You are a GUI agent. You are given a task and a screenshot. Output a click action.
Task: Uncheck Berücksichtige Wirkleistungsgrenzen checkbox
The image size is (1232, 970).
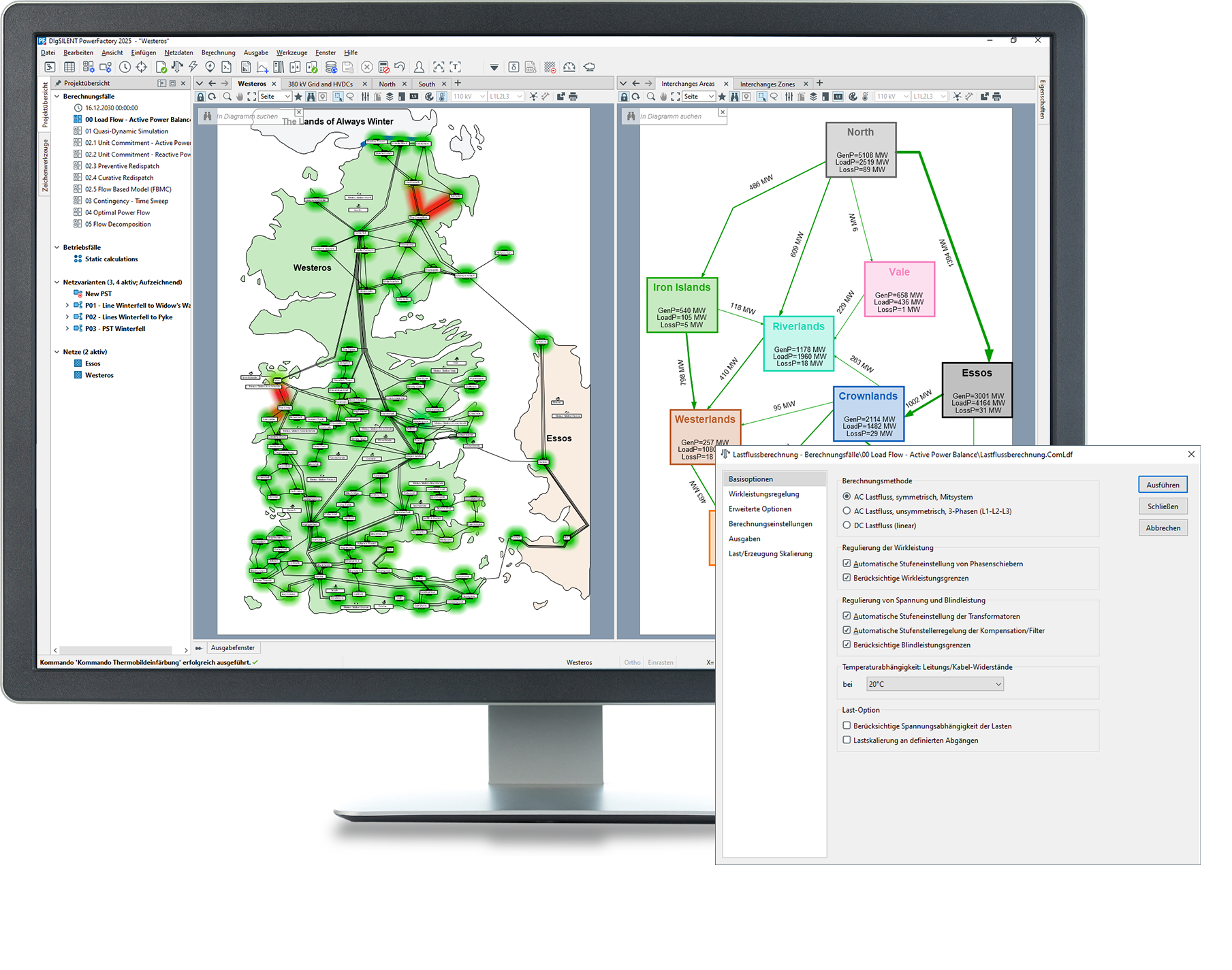click(x=847, y=578)
